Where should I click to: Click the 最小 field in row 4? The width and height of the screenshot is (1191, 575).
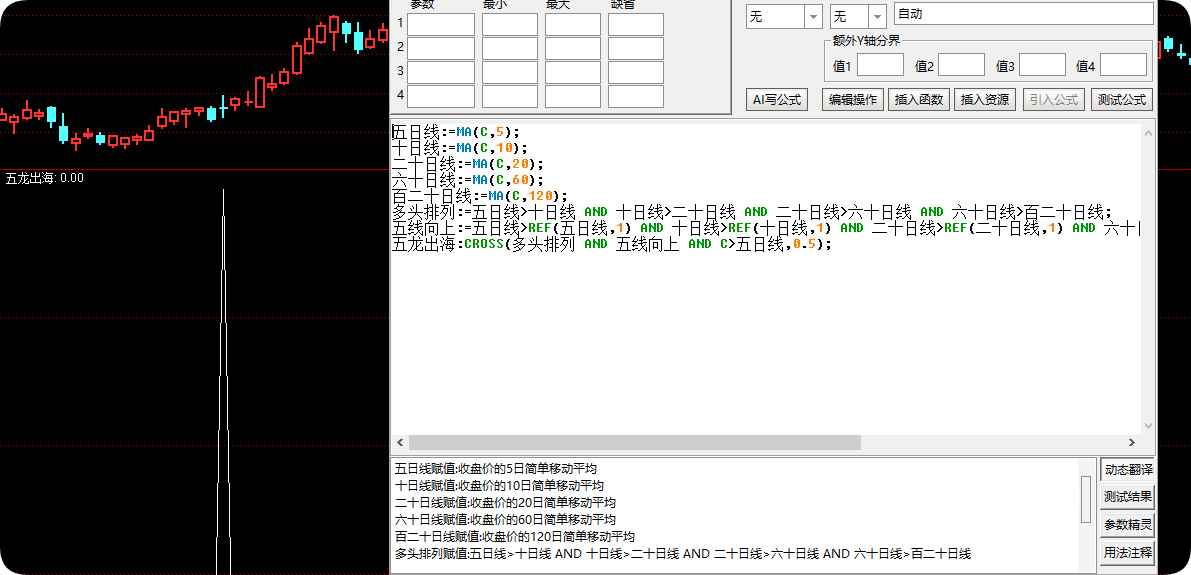(510, 96)
